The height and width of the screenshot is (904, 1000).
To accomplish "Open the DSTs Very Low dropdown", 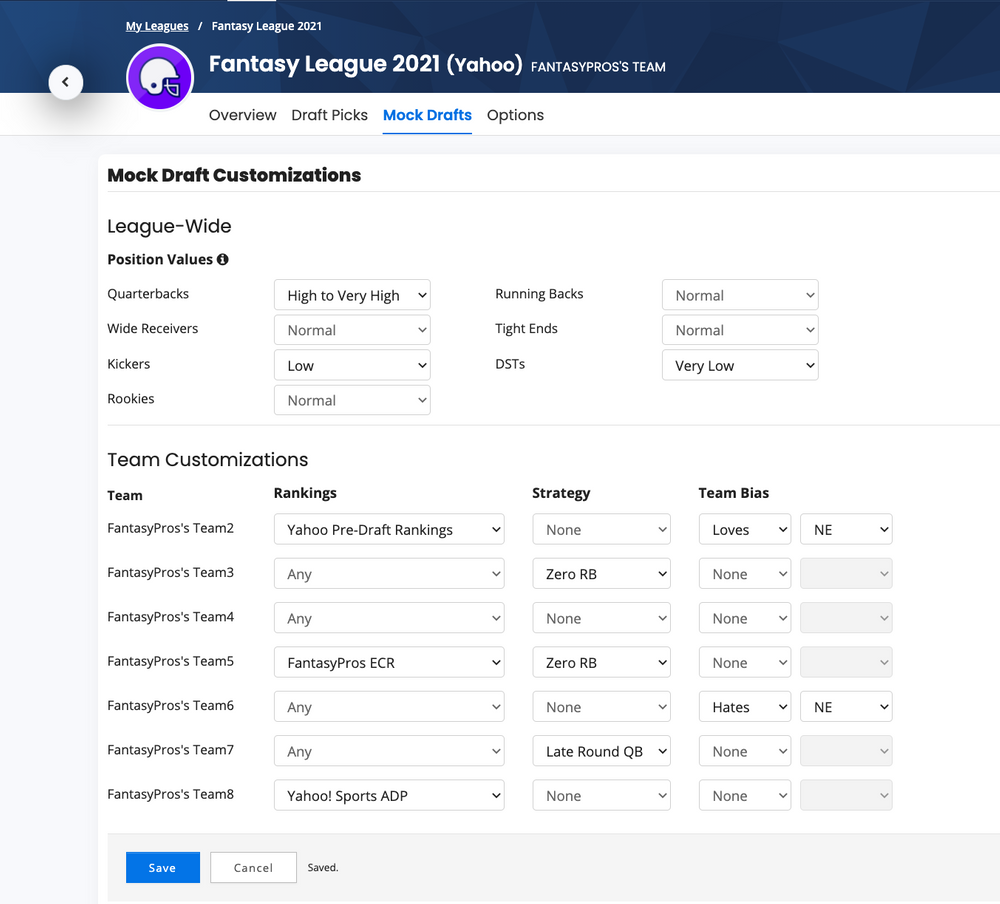I will click(740, 365).
